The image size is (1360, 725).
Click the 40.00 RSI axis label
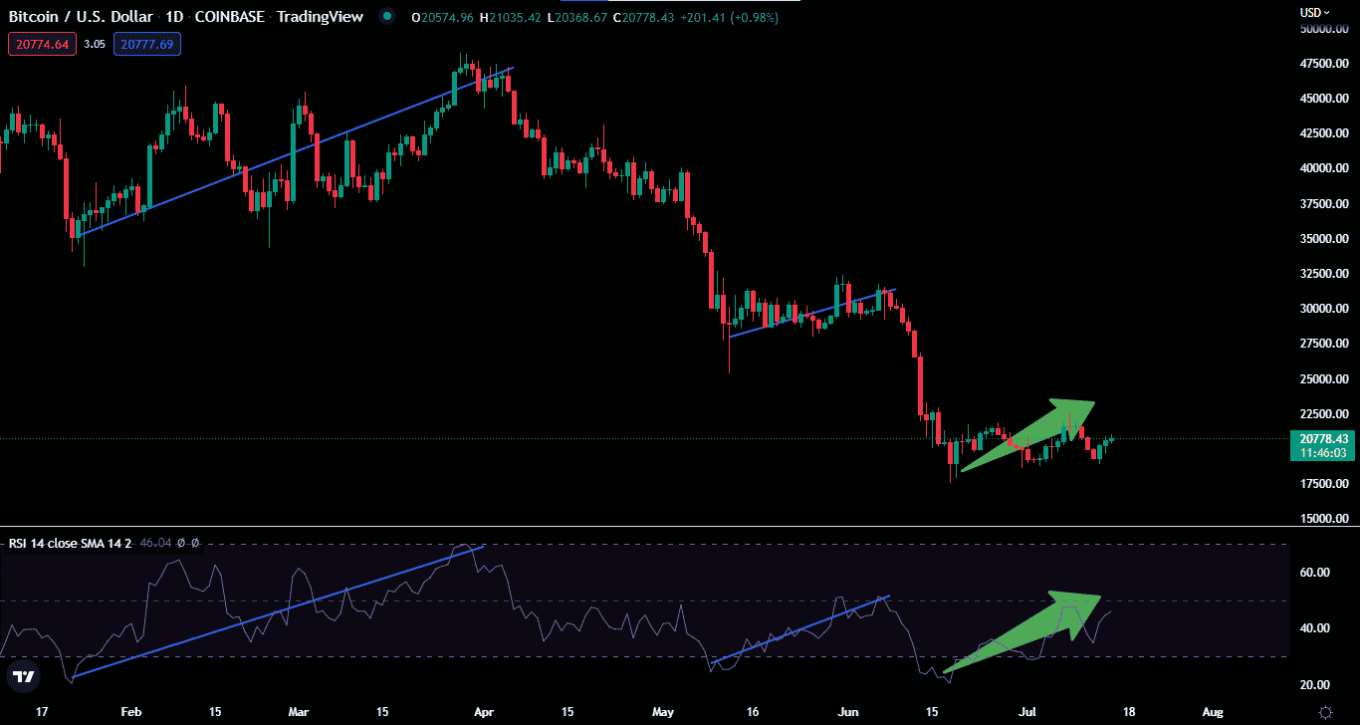point(1315,628)
